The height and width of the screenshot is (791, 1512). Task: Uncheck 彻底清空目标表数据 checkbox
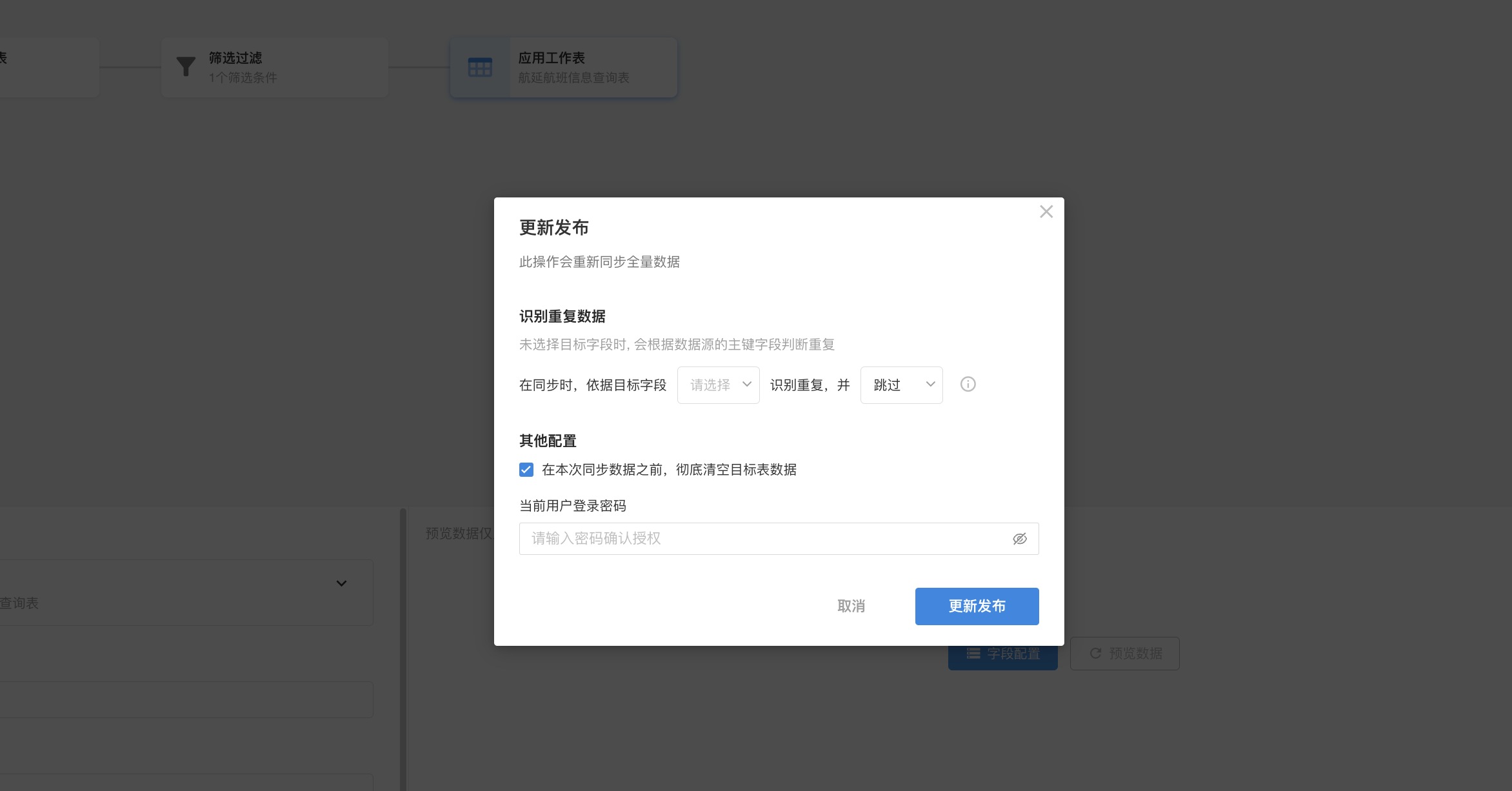coord(526,470)
